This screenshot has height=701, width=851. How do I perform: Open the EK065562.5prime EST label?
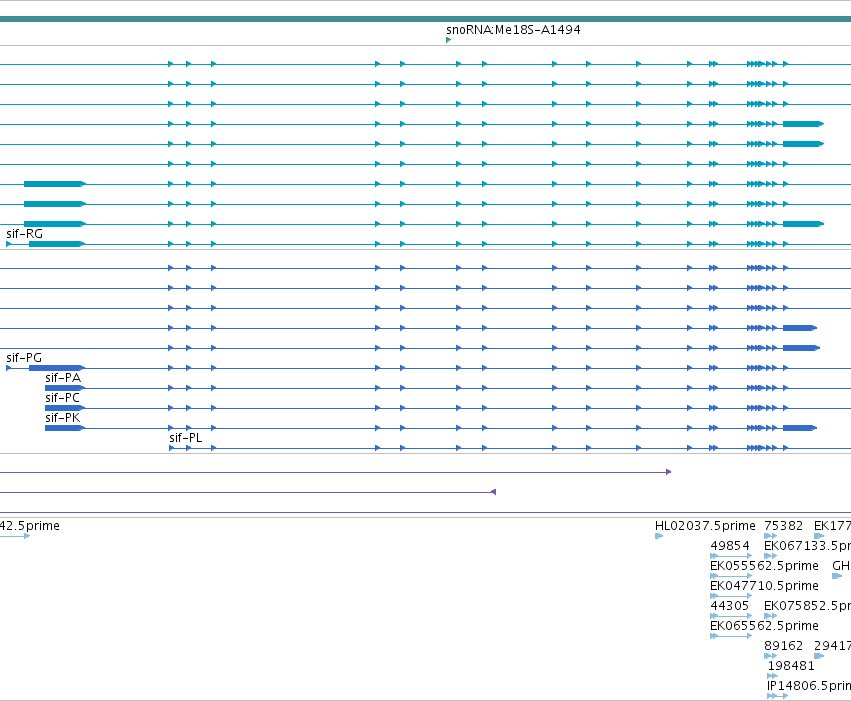pyautogui.click(x=764, y=627)
